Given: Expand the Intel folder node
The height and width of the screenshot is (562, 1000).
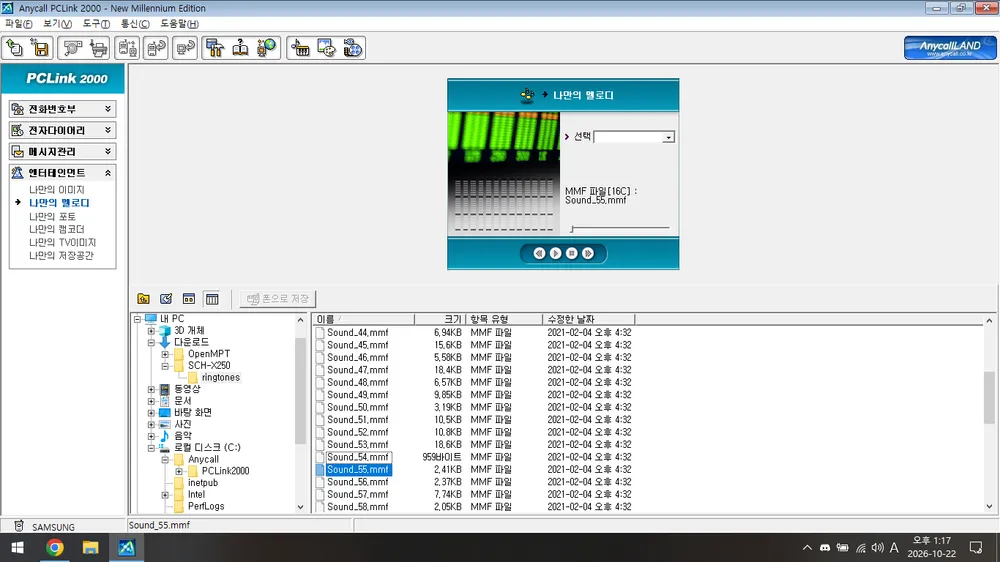Looking at the screenshot, I should point(165,495).
